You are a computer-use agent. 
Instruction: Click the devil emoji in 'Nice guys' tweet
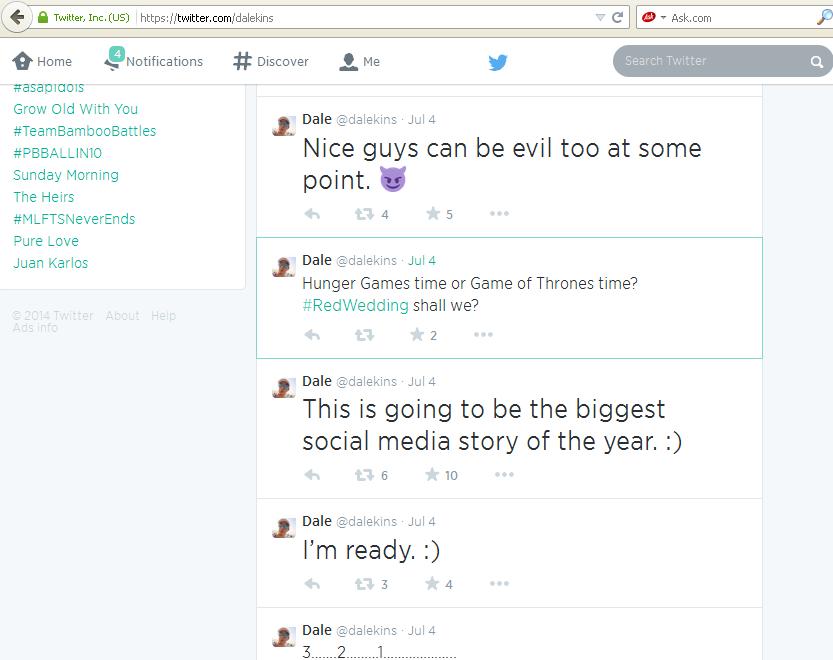pyautogui.click(x=393, y=179)
